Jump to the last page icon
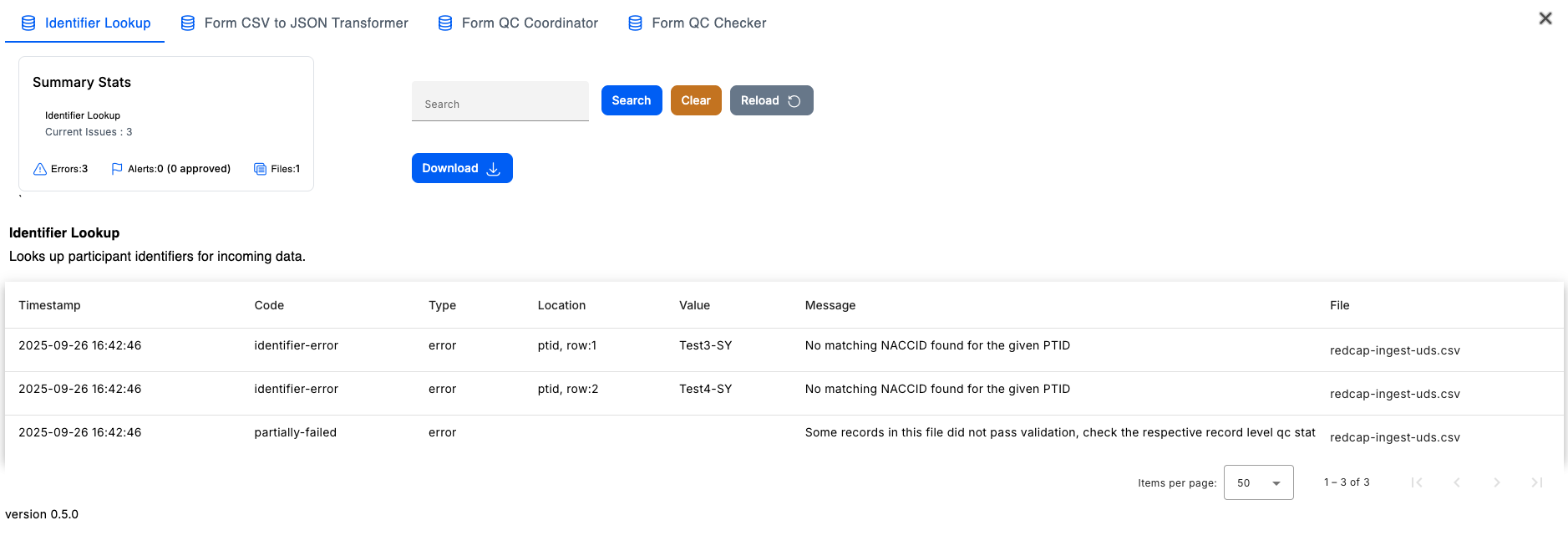The height and width of the screenshot is (551, 1568). (x=1536, y=482)
